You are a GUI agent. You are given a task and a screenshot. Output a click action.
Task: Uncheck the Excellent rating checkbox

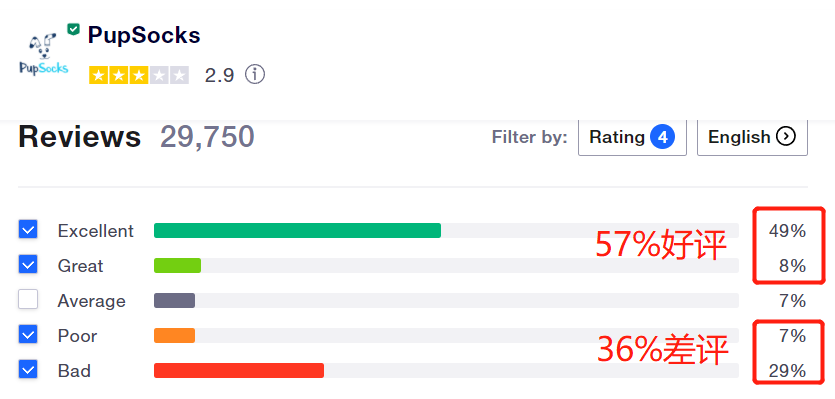(28, 230)
